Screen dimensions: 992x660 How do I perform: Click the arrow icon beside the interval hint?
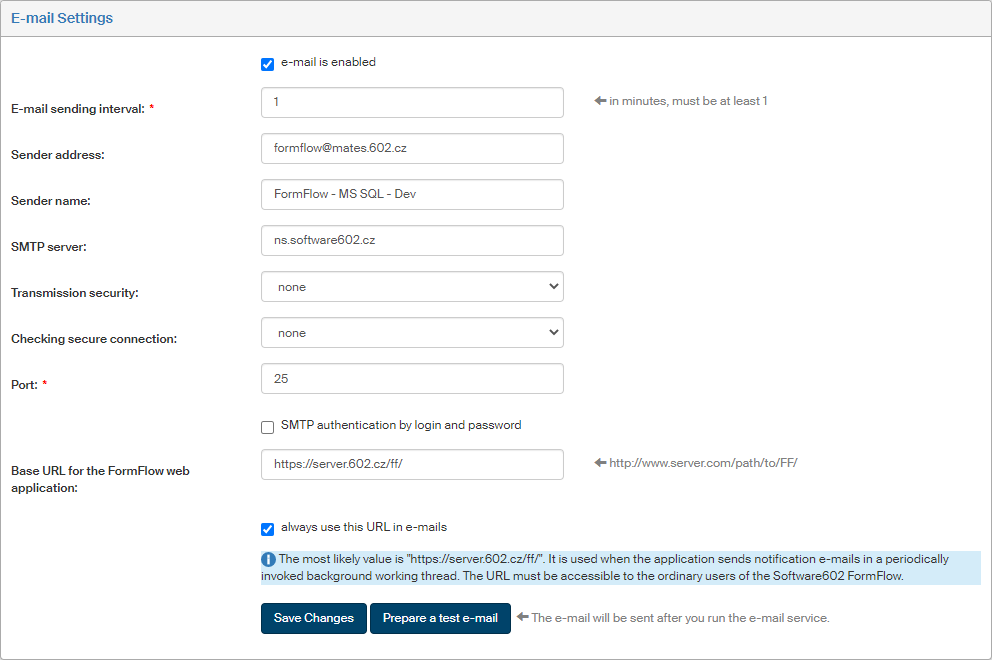(x=600, y=101)
